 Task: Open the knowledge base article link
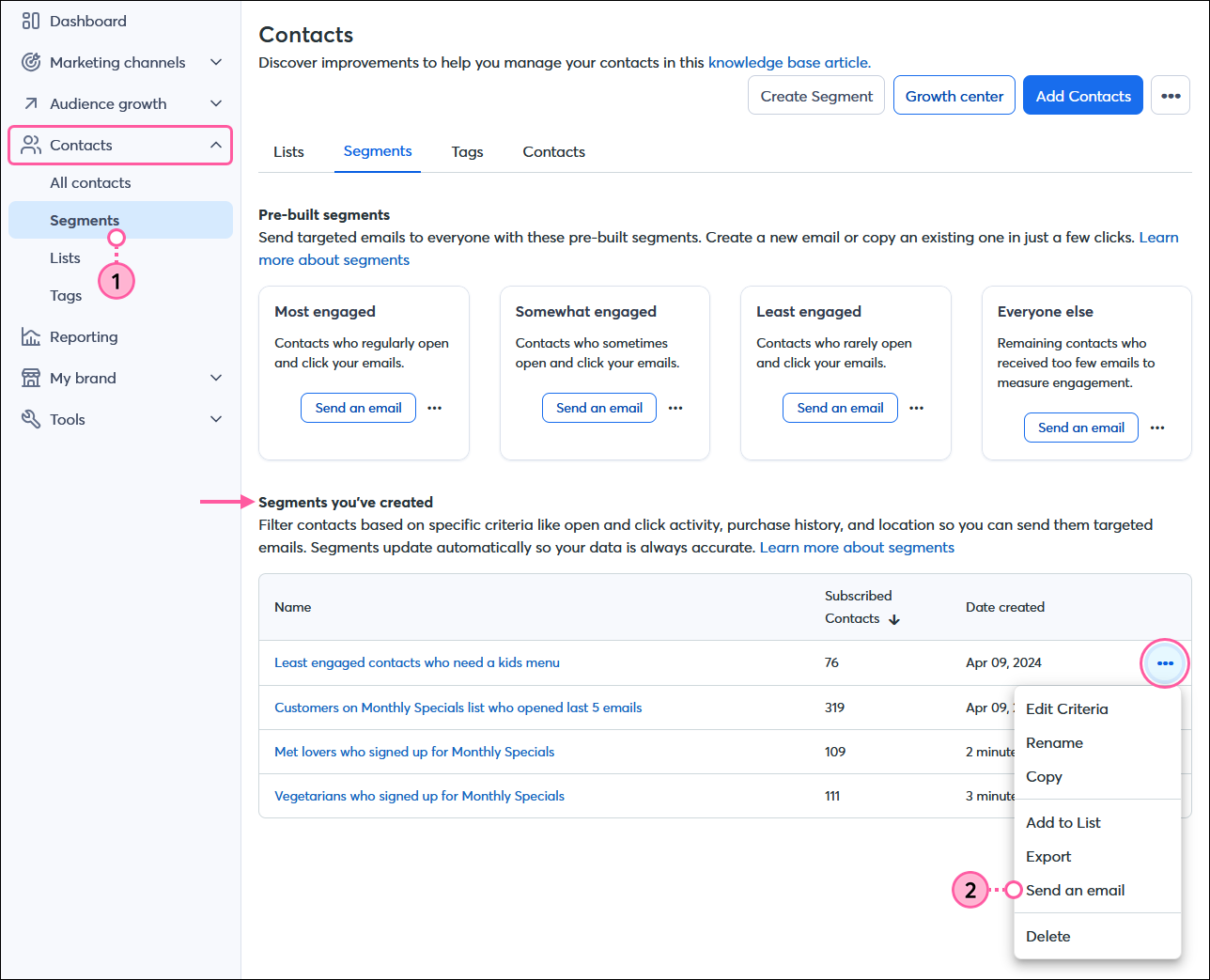click(x=789, y=63)
